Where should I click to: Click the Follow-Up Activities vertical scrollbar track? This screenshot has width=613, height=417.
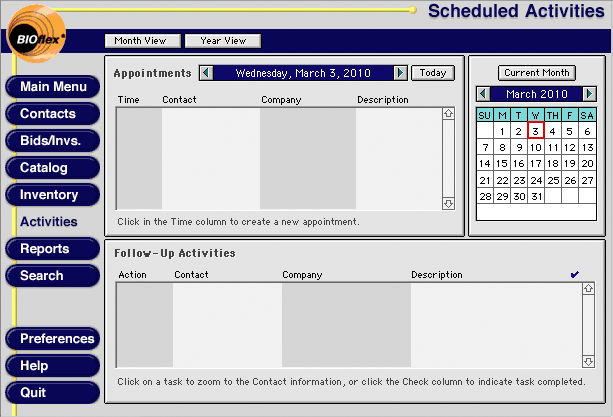(588, 325)
